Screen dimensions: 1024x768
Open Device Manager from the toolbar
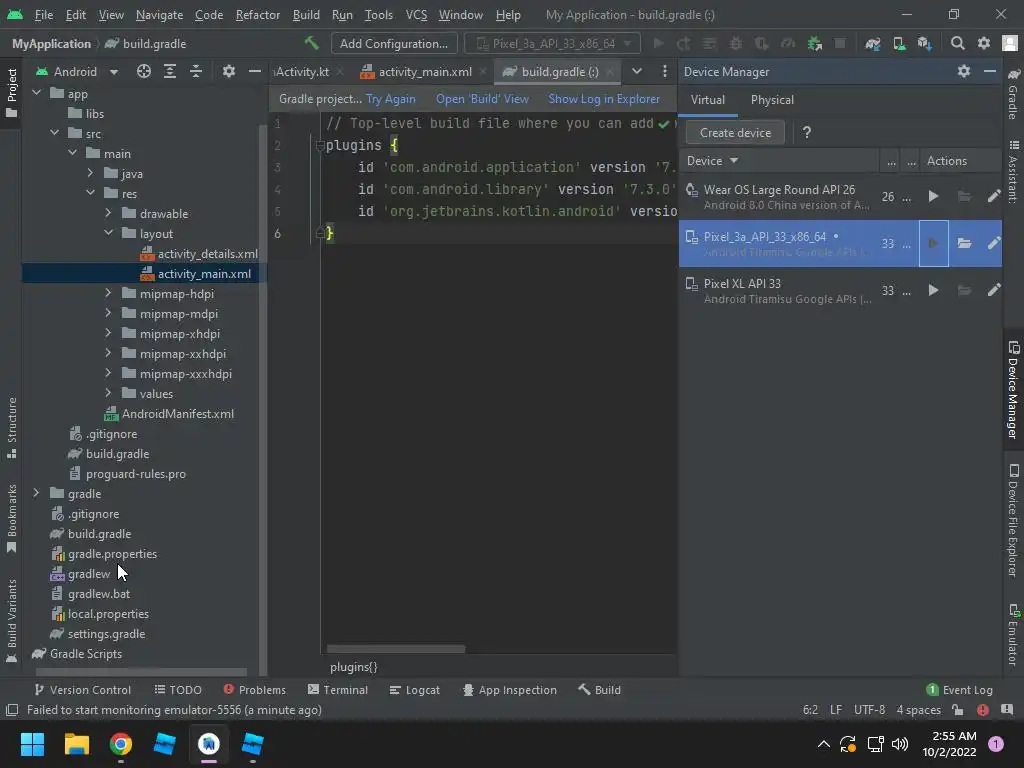(x=899, y=43)
